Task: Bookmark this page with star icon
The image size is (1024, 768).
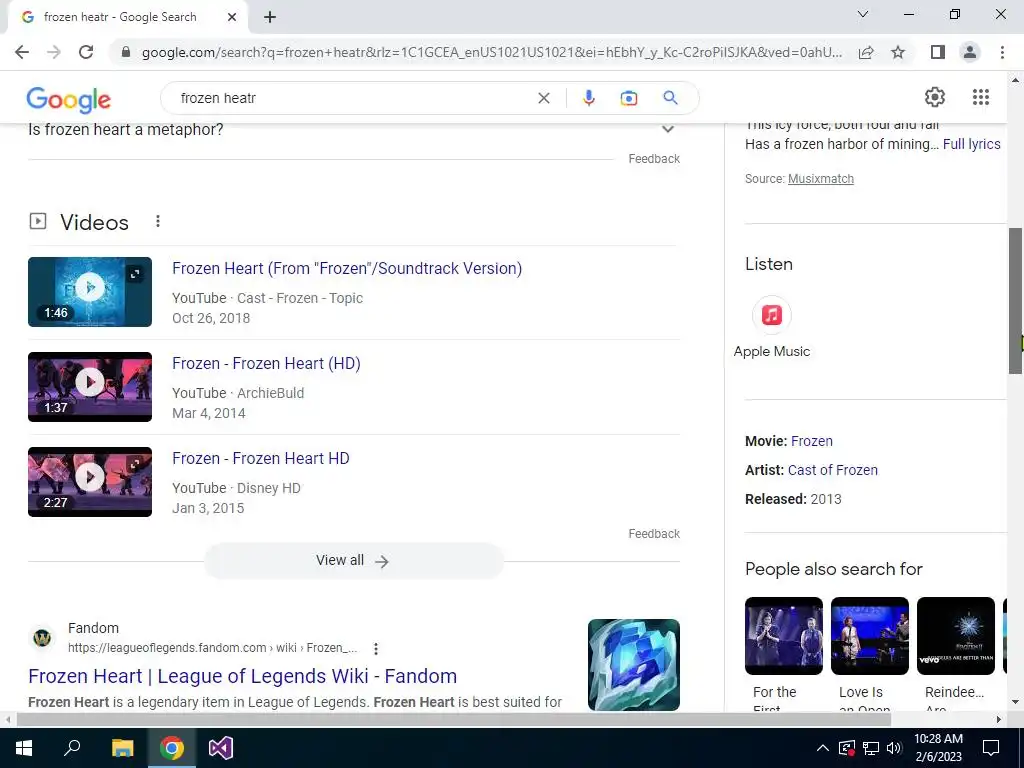Action: [x=898, y=52]
